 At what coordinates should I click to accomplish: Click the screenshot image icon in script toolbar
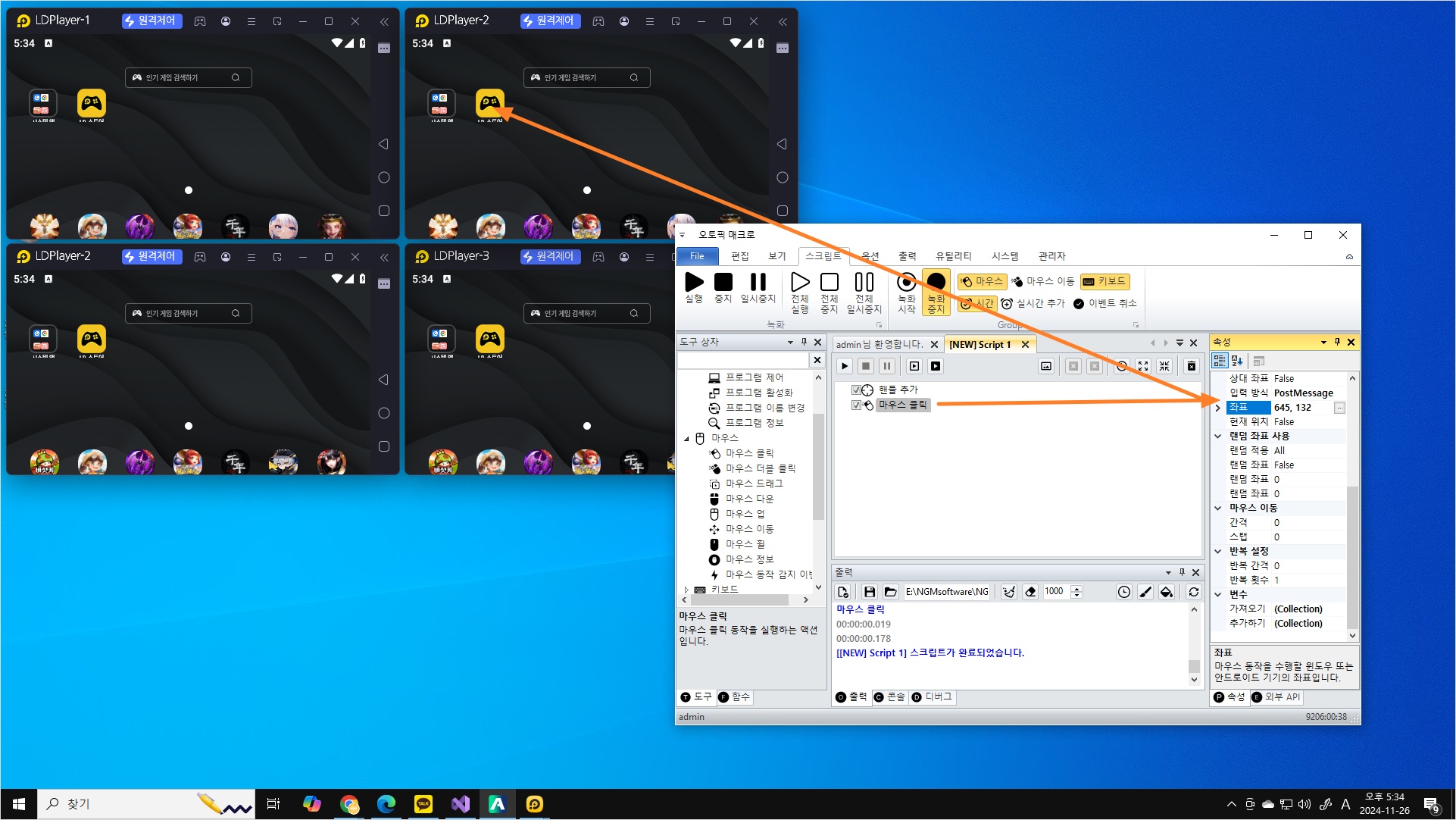pos(1046,366)
